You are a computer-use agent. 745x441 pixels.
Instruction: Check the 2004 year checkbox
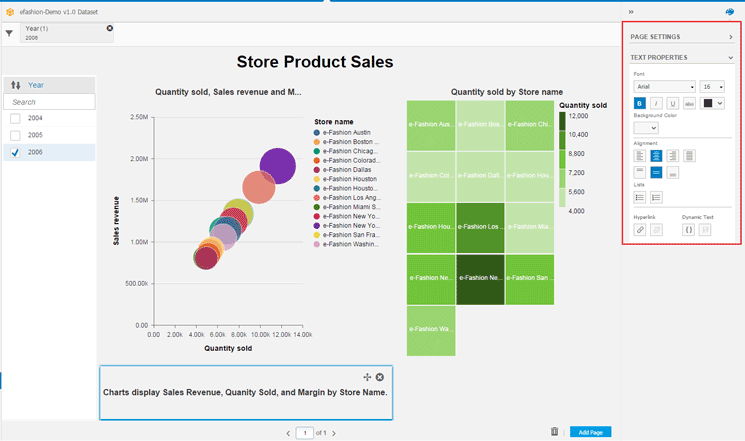15,118
